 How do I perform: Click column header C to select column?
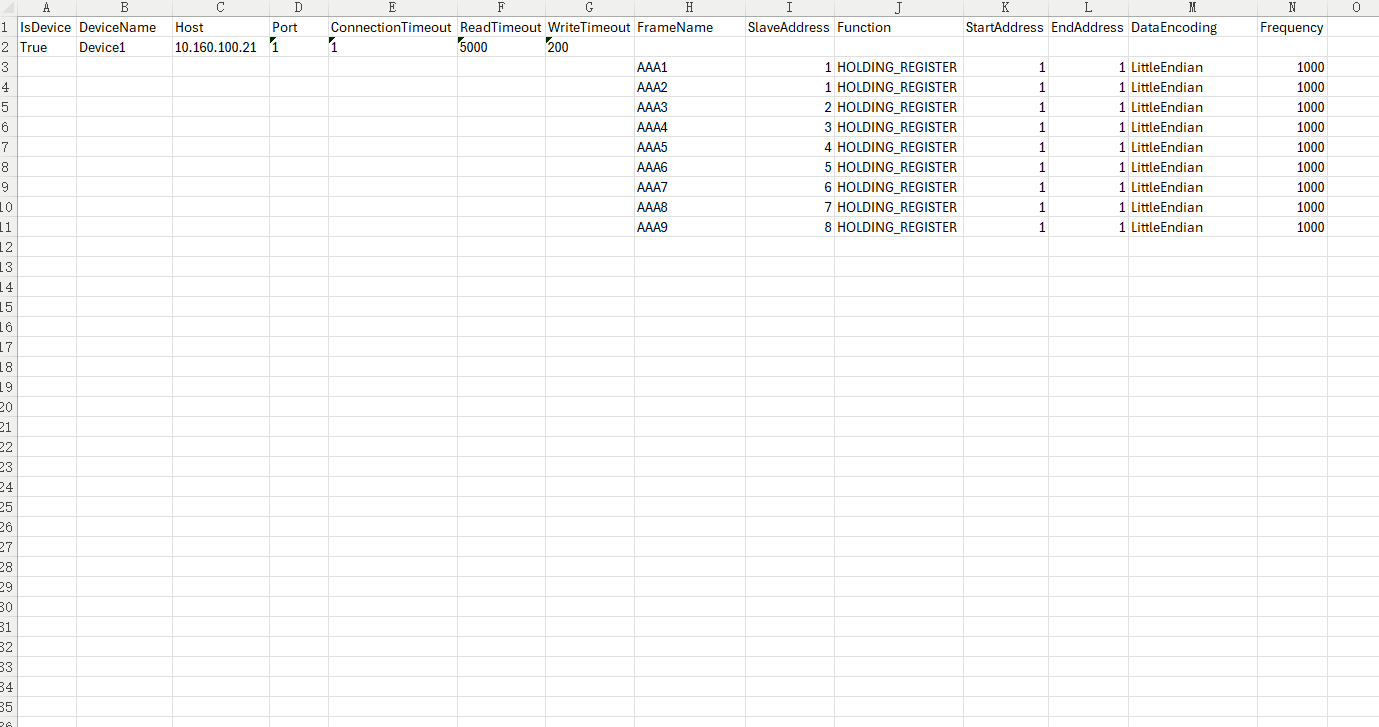(220, 7)
